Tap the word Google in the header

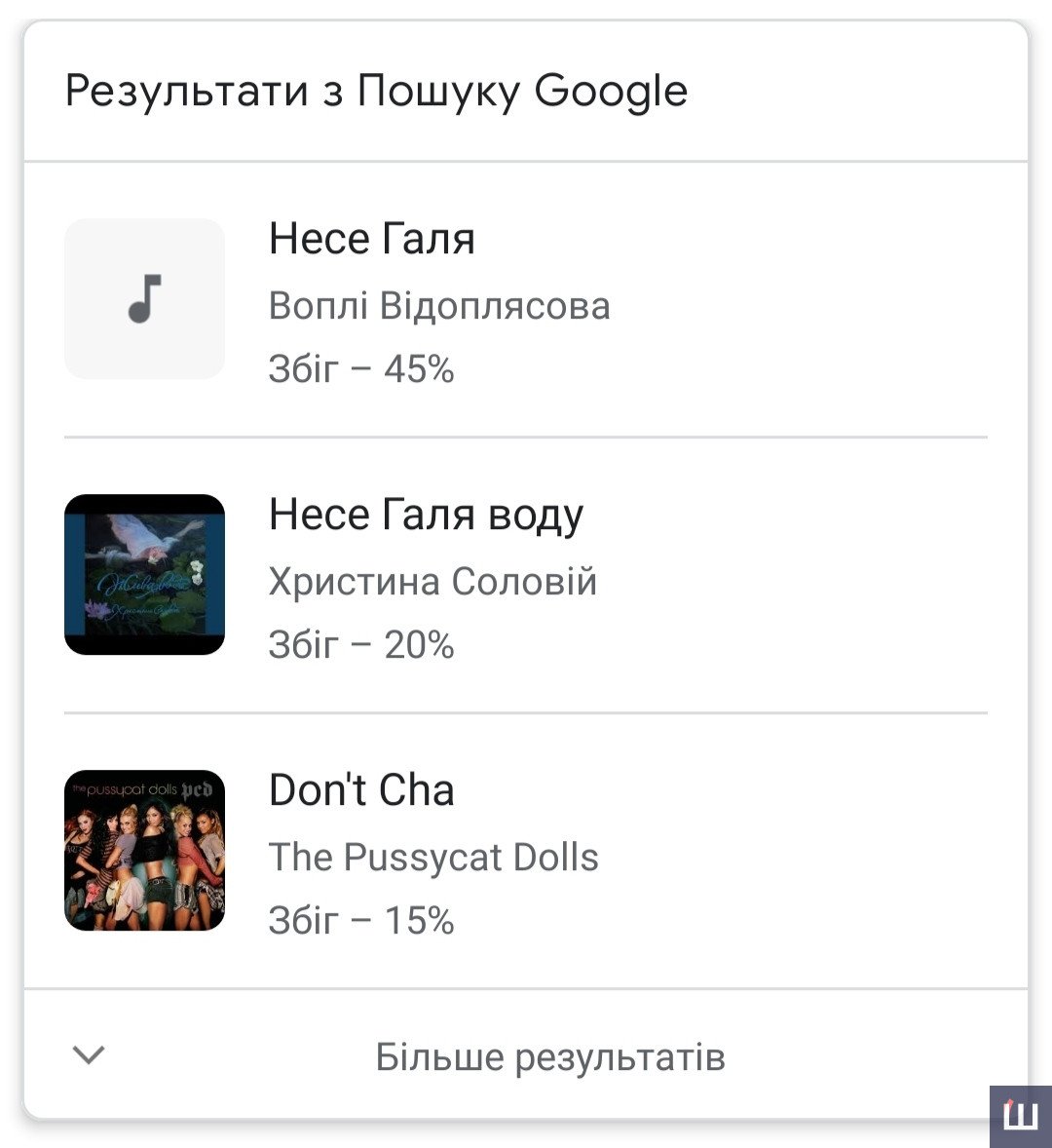(611, 92)
